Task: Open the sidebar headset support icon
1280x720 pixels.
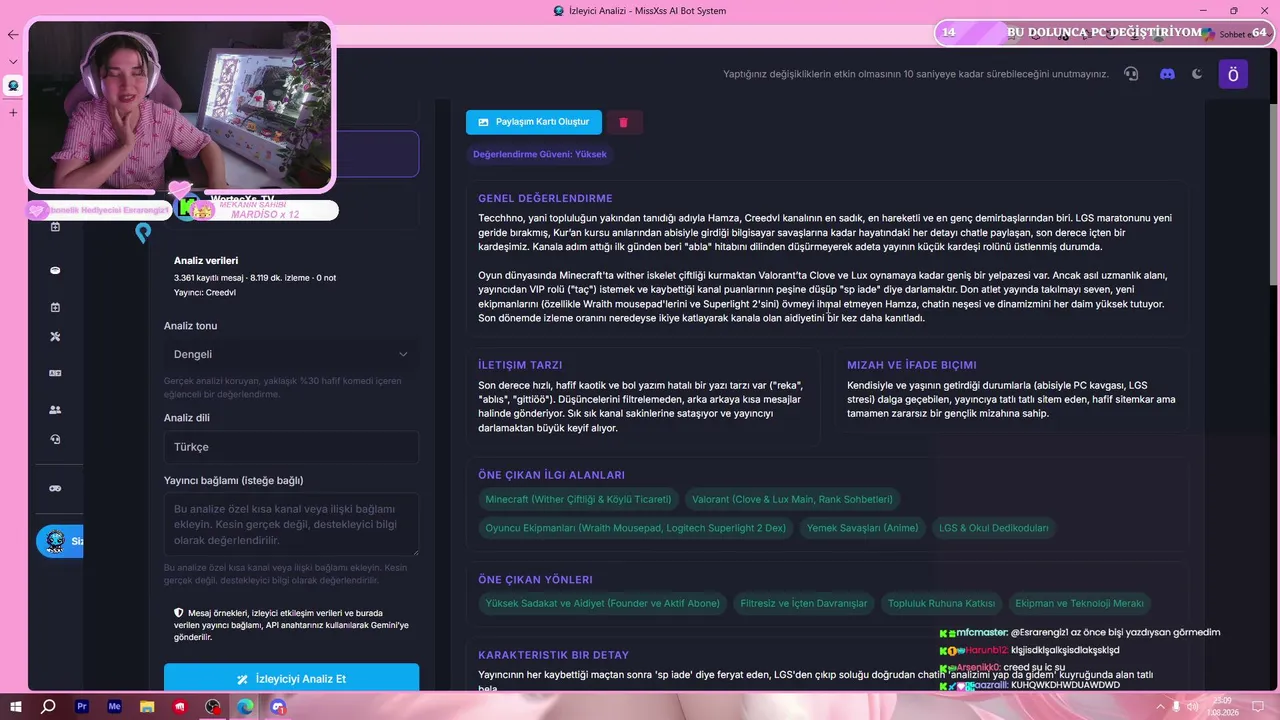Action: coord(55,439)
